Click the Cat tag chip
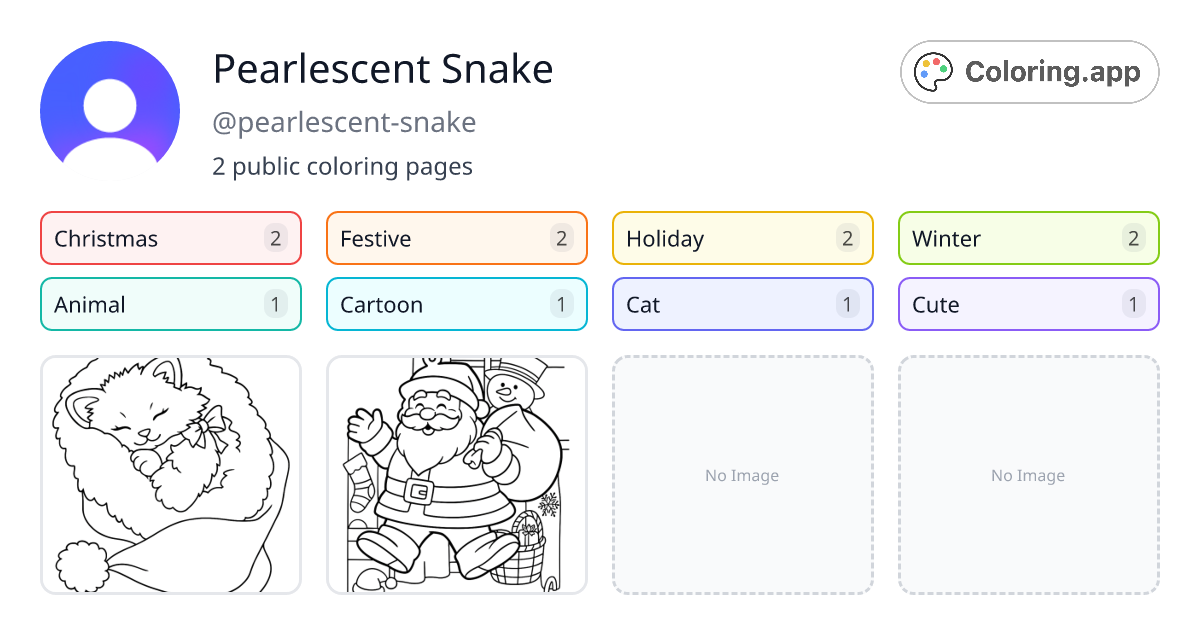This screenshot has width=1200, height=630. (x=742, y=304)
